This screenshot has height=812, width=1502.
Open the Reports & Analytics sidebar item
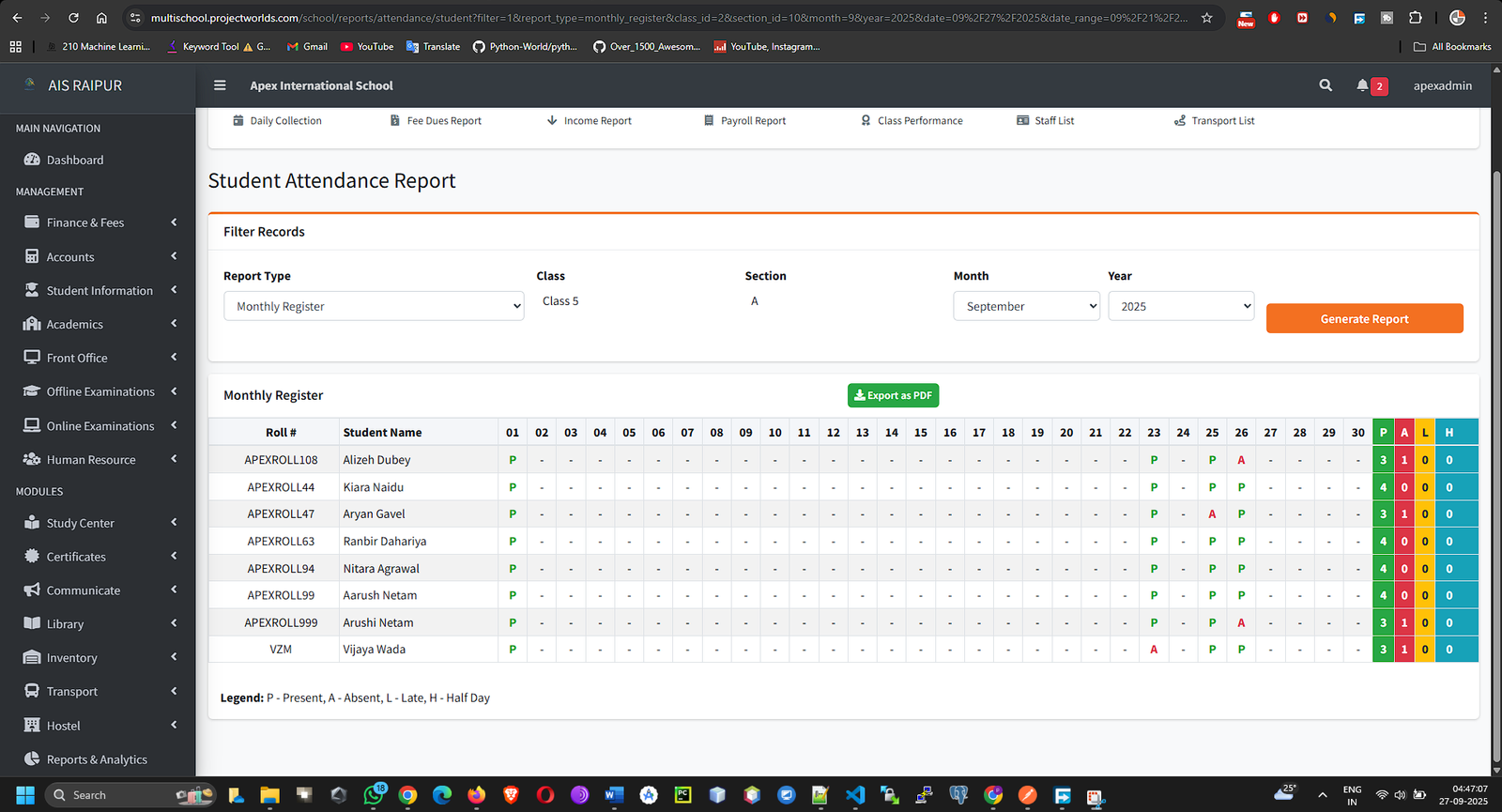(97, 759)
